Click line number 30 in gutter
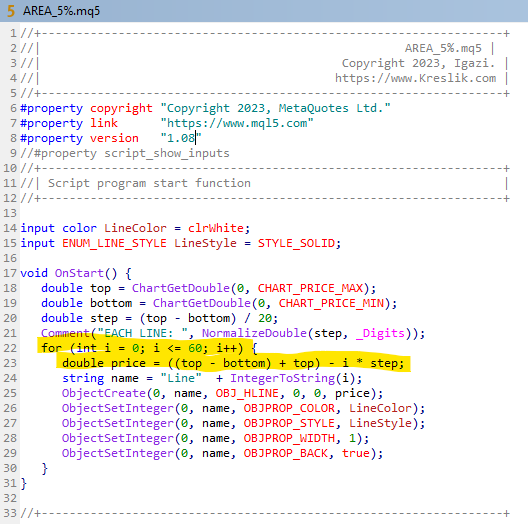 click(10, 468)
